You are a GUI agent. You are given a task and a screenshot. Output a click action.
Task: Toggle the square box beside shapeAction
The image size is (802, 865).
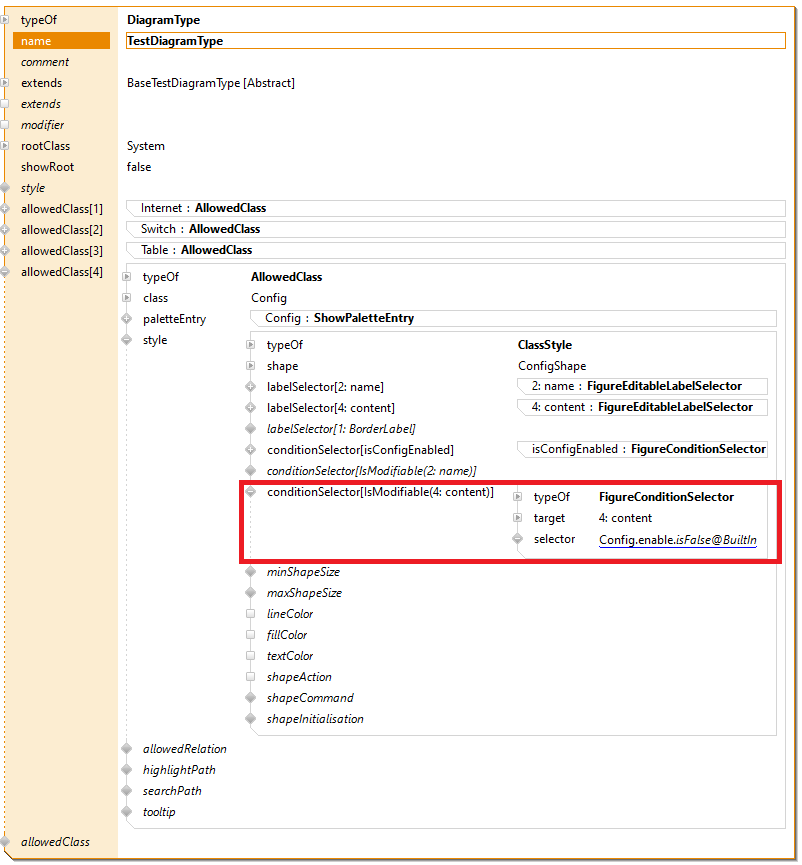tap(250, 677)
